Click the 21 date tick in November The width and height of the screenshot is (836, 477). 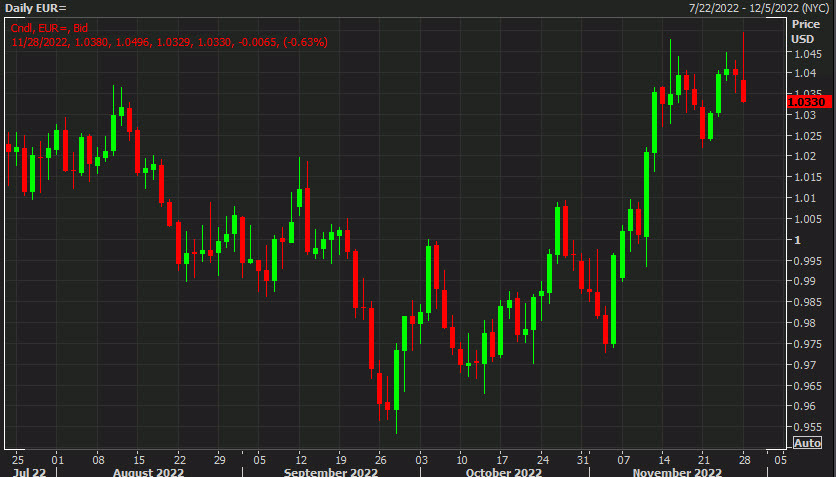704,459
